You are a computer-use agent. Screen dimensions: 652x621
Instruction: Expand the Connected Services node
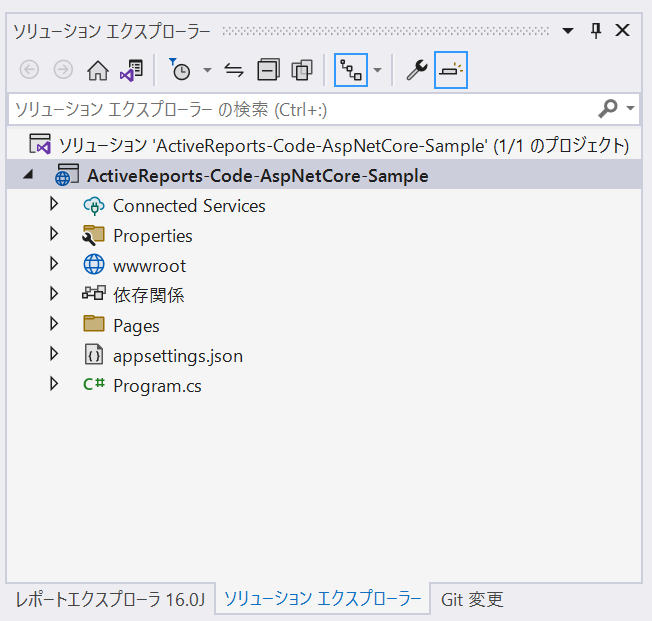tap(54, 204)
